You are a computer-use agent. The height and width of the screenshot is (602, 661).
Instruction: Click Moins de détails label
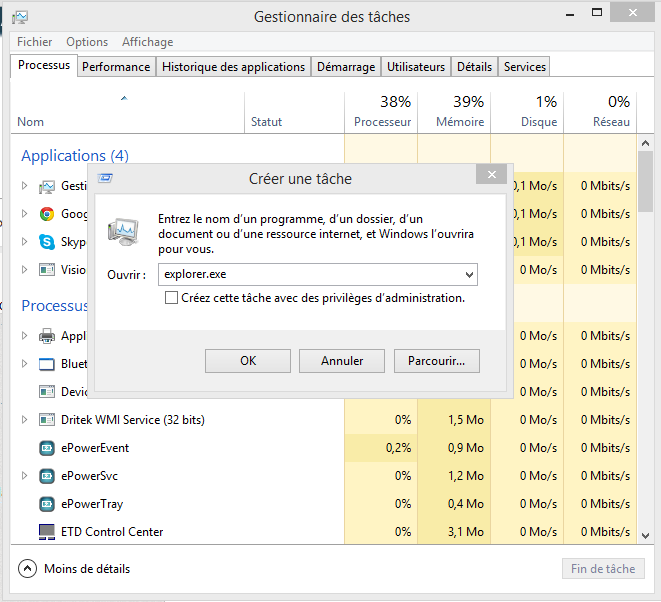click(87, 569)
